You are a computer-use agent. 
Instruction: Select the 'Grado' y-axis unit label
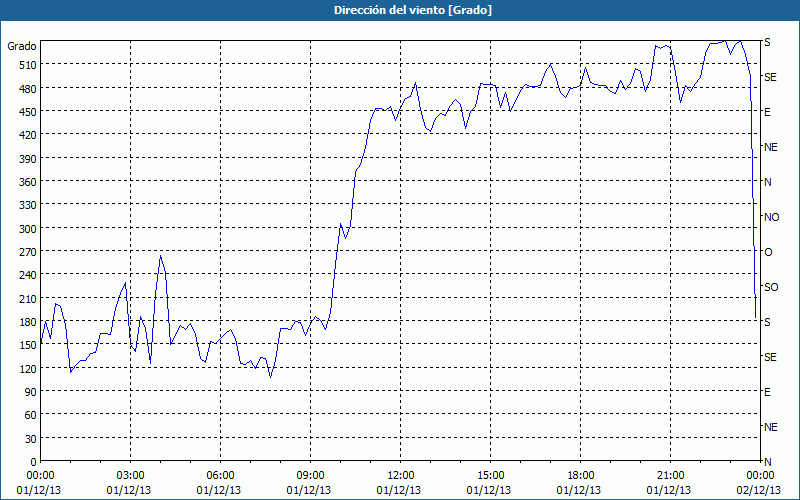point(21,46)
